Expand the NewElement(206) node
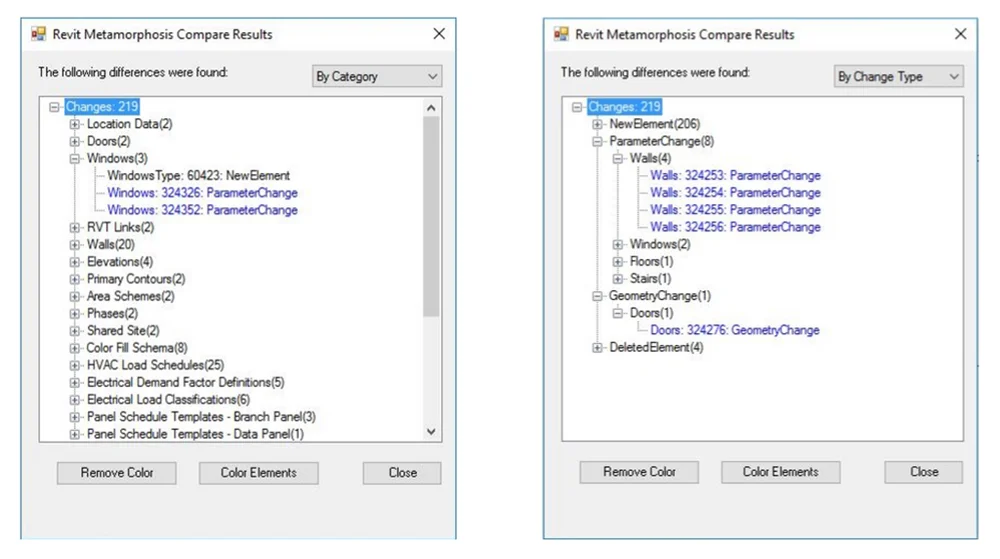This screenshot has height=559, width=1000. coord(597,124)
